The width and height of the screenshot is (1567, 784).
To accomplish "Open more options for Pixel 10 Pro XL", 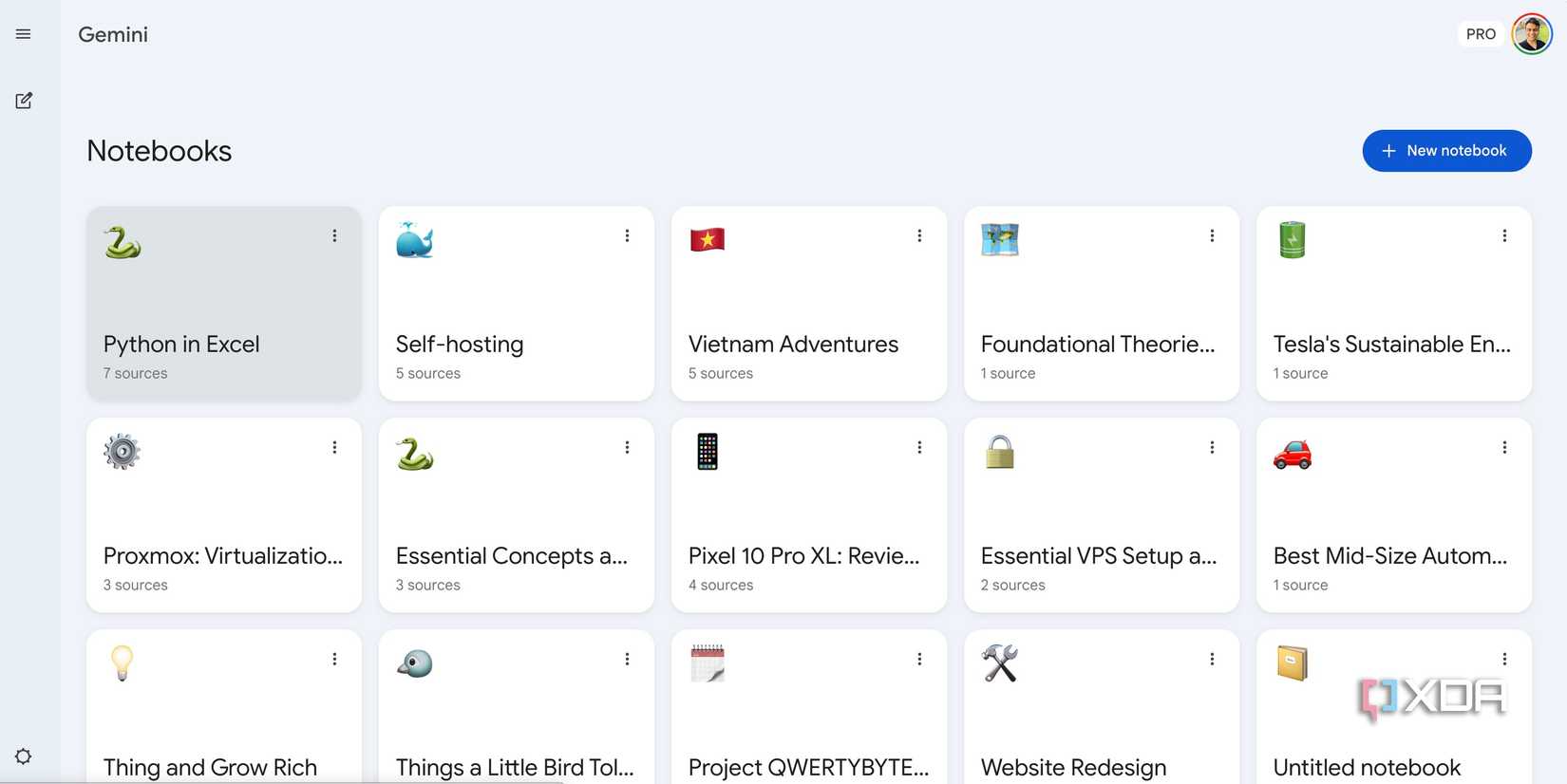I will point(919,447).
